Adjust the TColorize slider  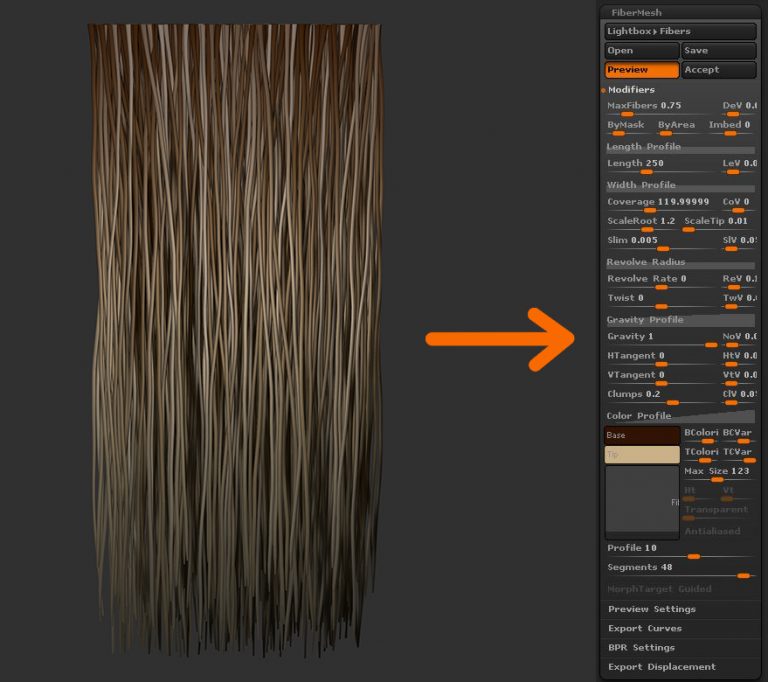(701, 455)
